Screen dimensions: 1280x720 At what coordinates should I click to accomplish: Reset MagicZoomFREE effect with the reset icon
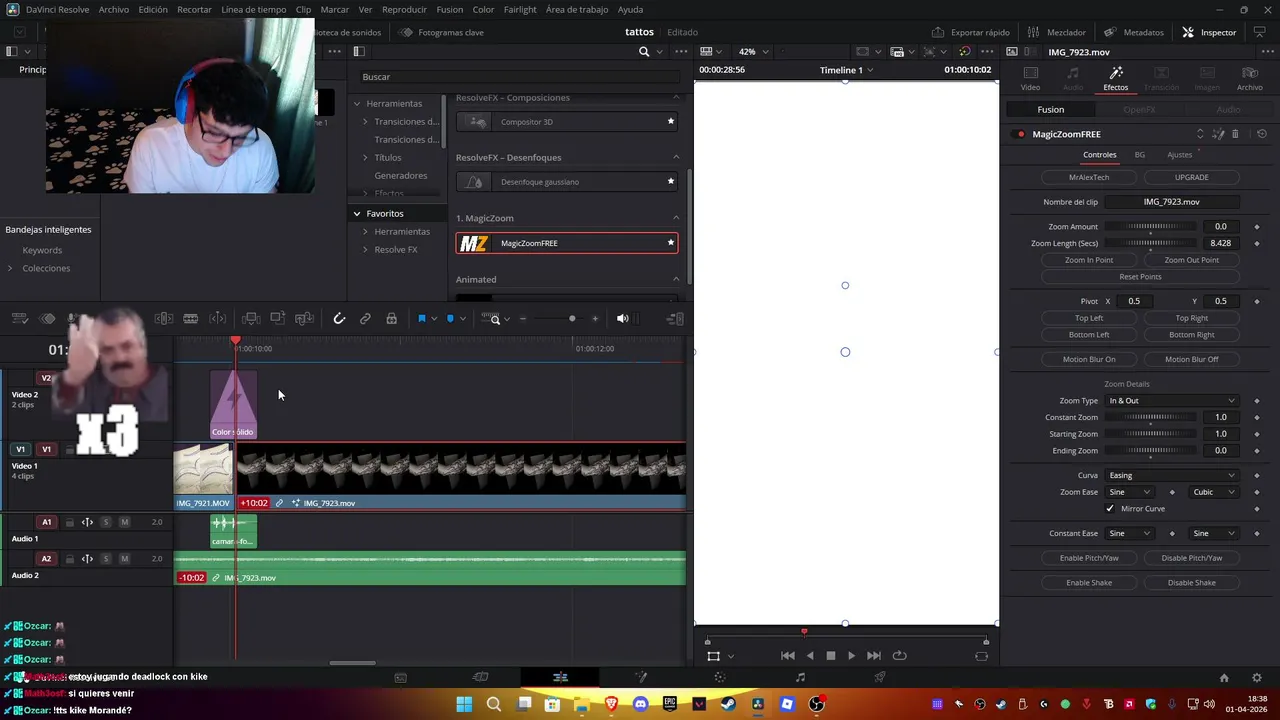click(1262, 134)
